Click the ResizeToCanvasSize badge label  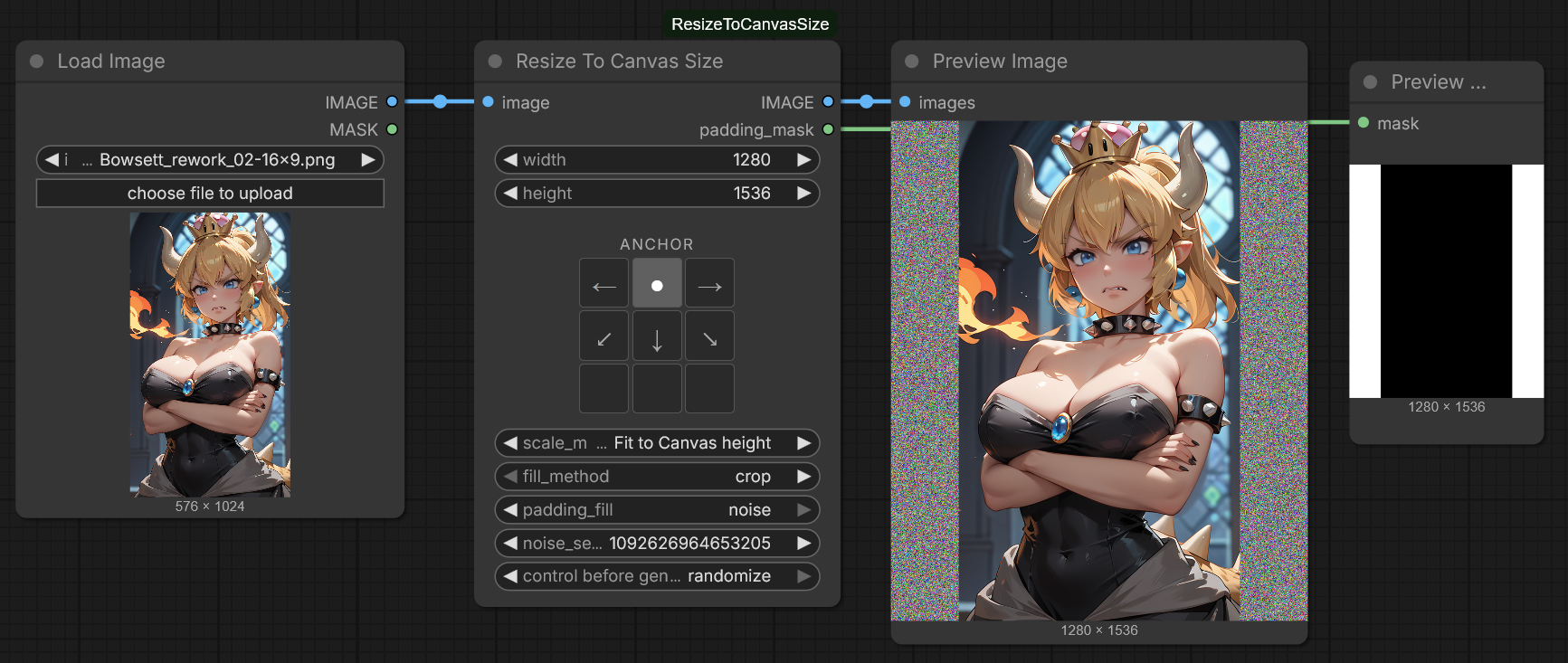tap(750, 24)
